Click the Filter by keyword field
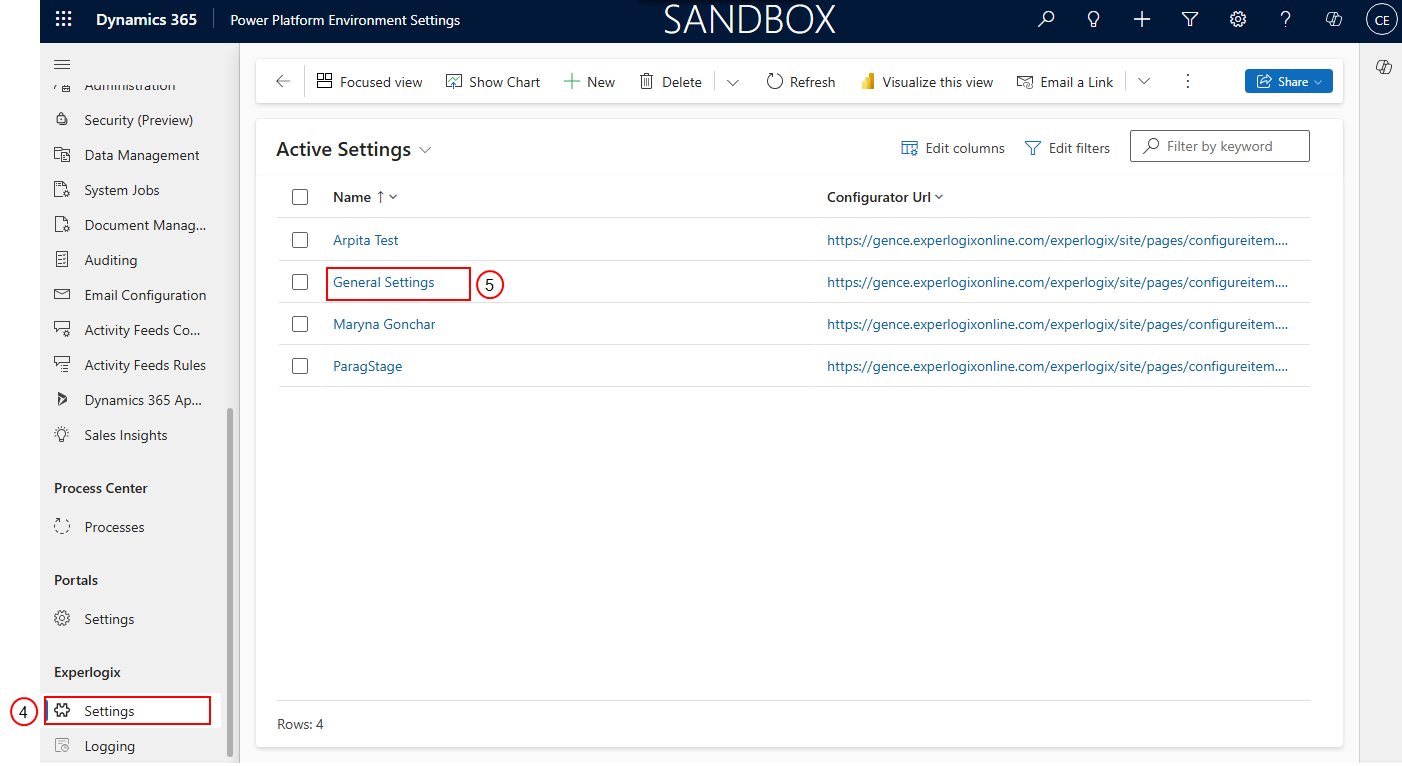The width and height of the screenshot is (1402, 766). tap(1220, 146)
